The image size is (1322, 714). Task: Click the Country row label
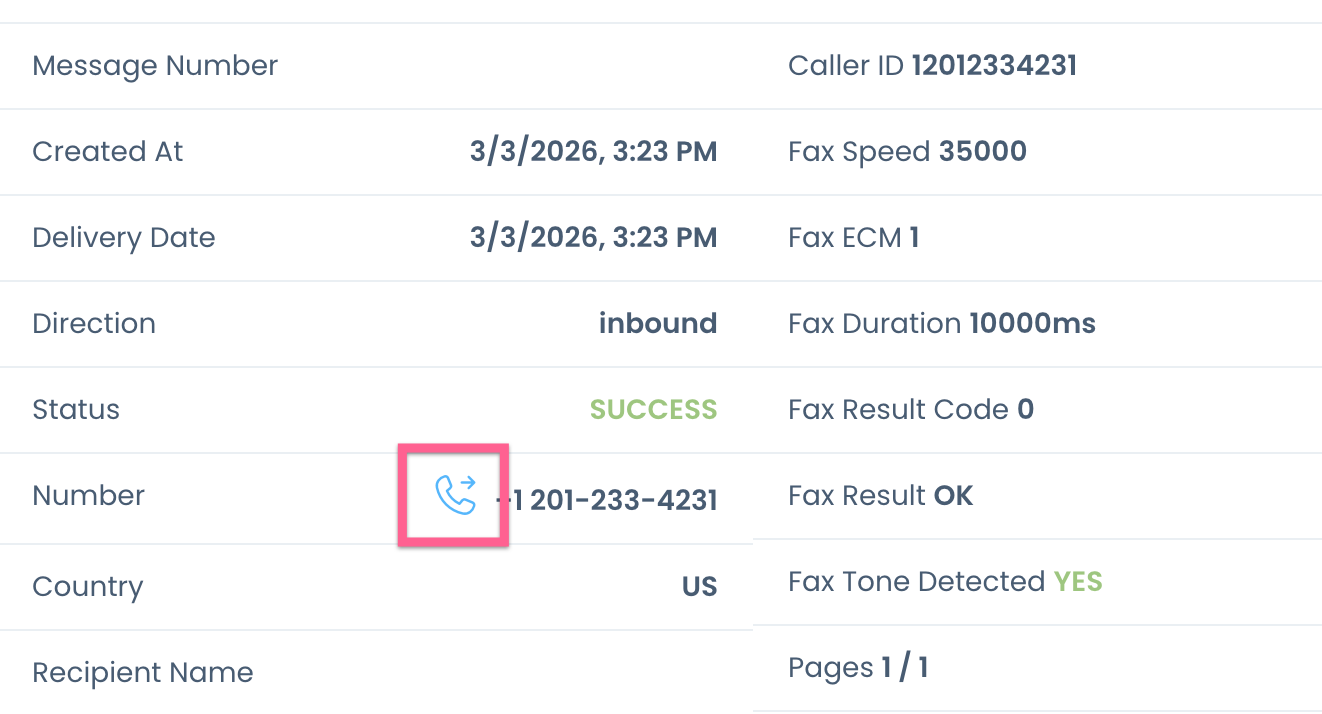87,586
